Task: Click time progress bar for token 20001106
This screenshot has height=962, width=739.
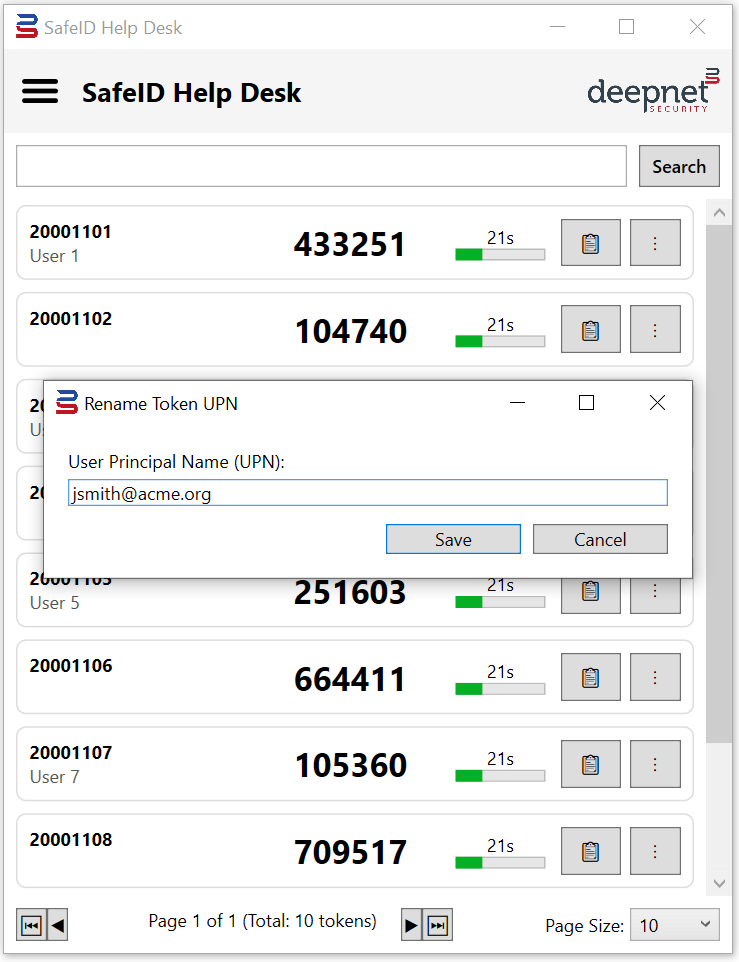Action: [x=500, y=689]
